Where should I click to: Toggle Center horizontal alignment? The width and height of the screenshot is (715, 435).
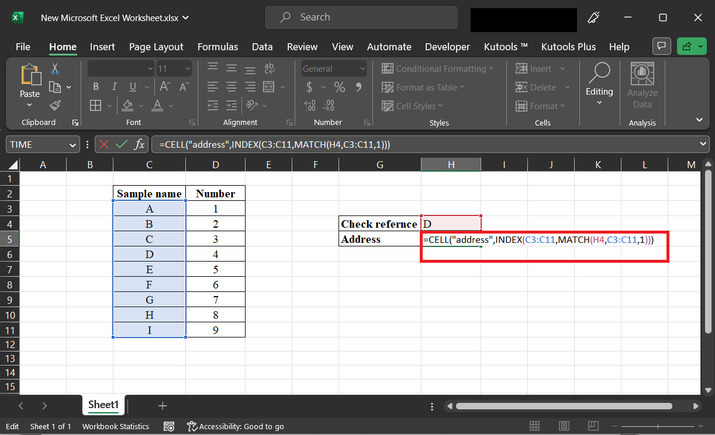click(232, 87)
